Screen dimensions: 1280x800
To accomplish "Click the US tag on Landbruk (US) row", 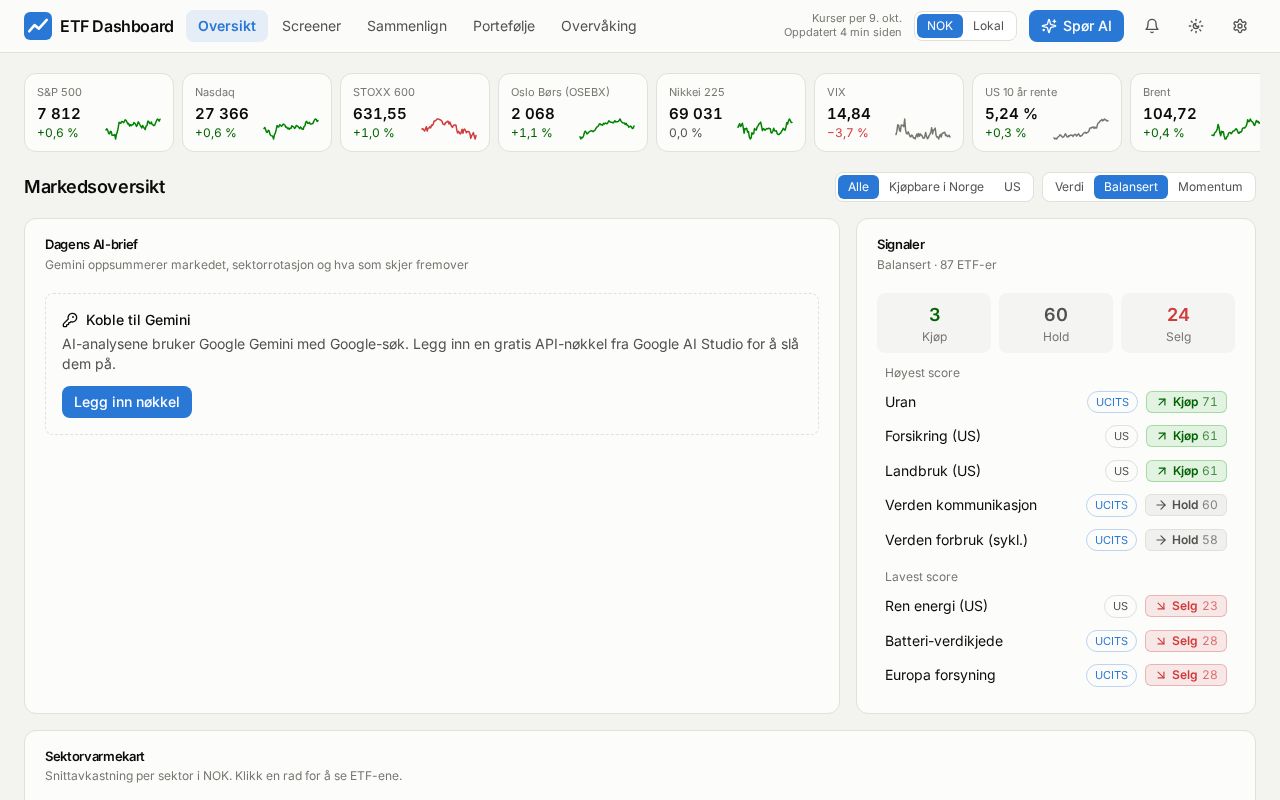I will (1121, 471).
